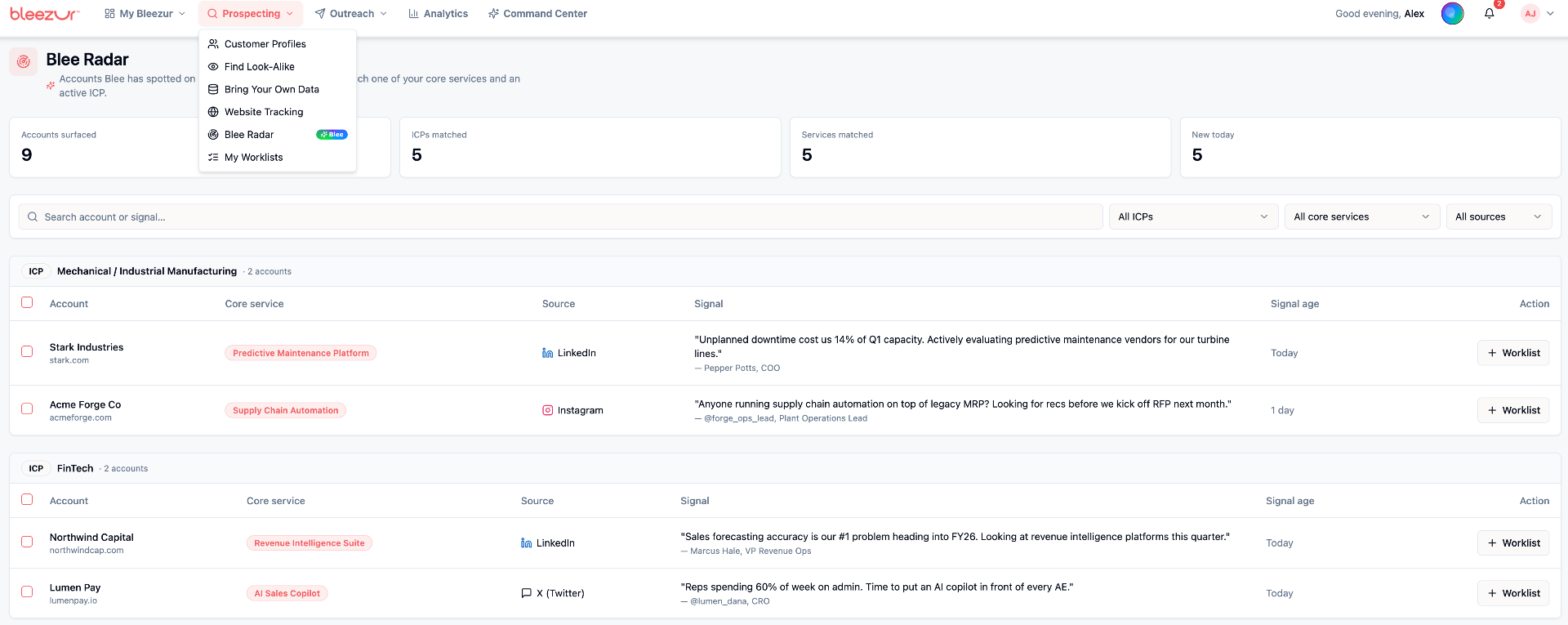This screenshot has width=1568, height=625.
Task: Click the eye icon for Find Look-Alike
Action: click(x=213, y=67)
